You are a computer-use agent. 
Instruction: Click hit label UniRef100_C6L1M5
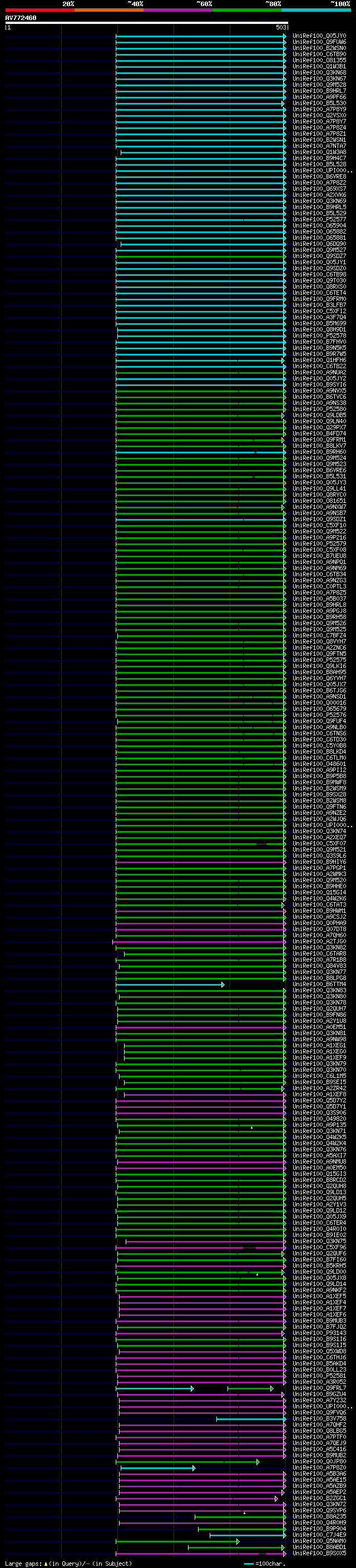[x=319, y=1076]
